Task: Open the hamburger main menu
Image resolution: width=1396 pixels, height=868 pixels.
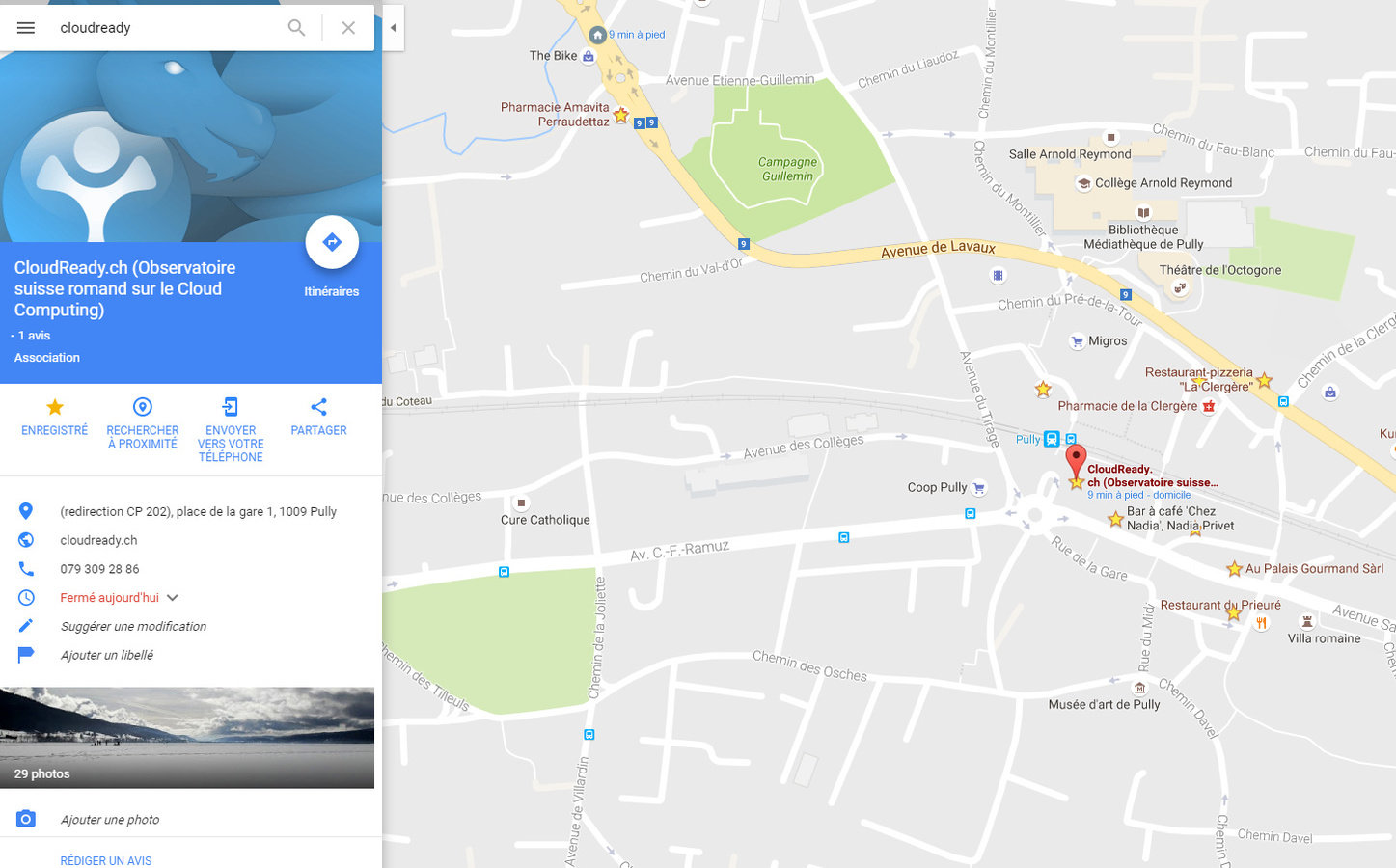Action: pos(26,28)
